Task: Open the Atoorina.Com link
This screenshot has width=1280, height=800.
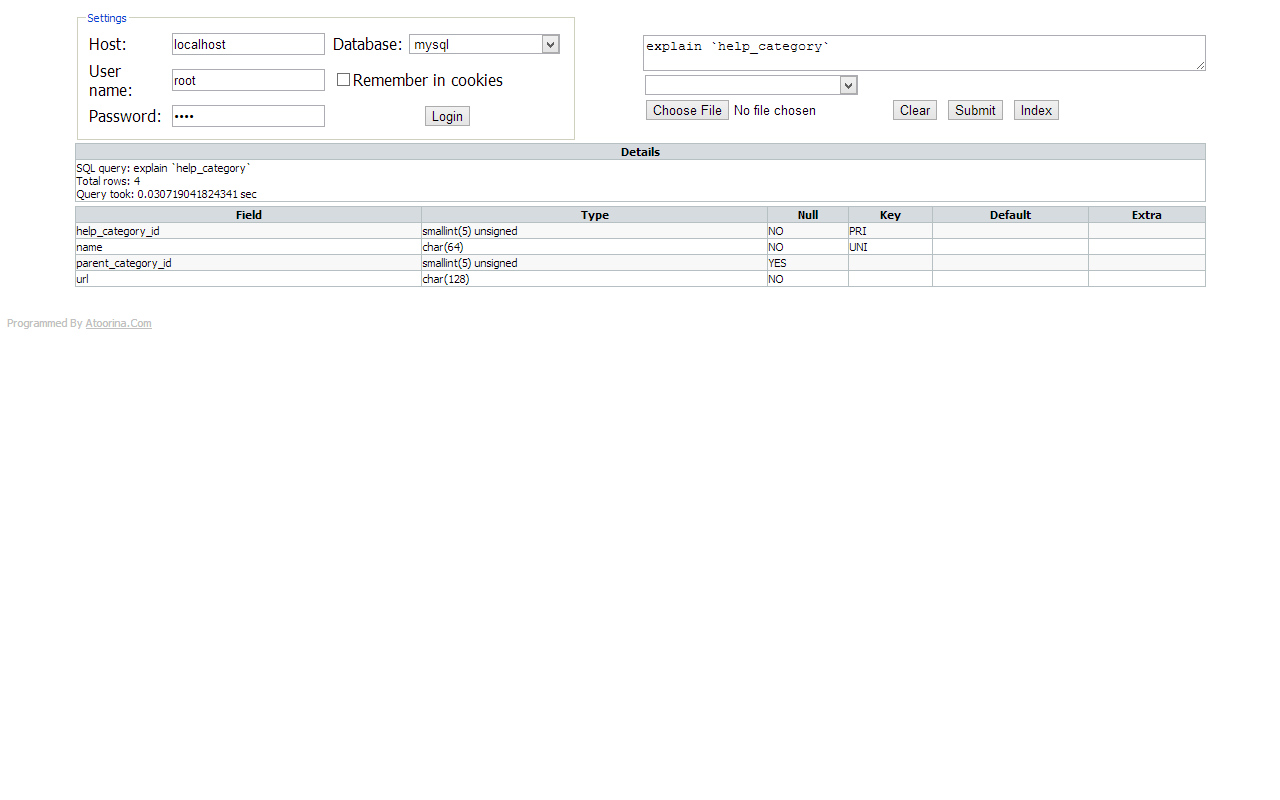Action: pyautogui.click(x=118, y=323)
